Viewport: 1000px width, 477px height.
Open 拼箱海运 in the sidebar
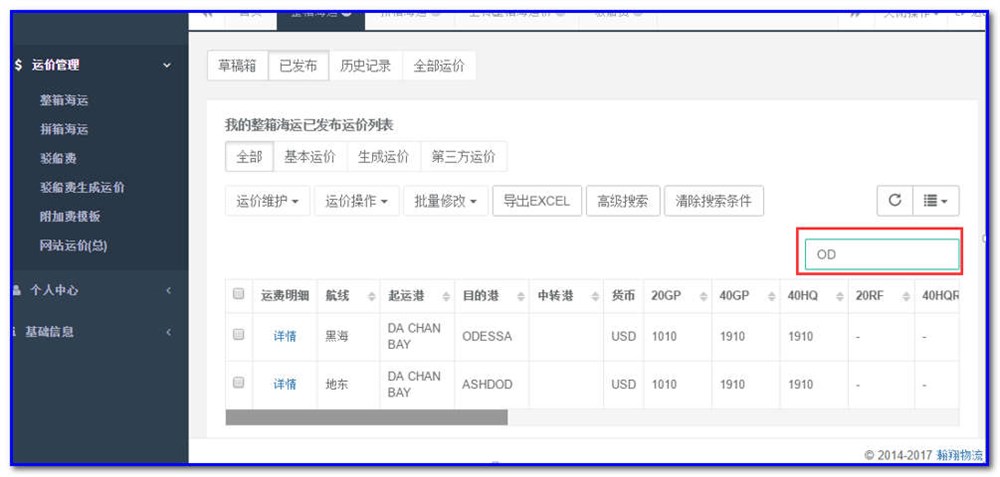[64, 129]
